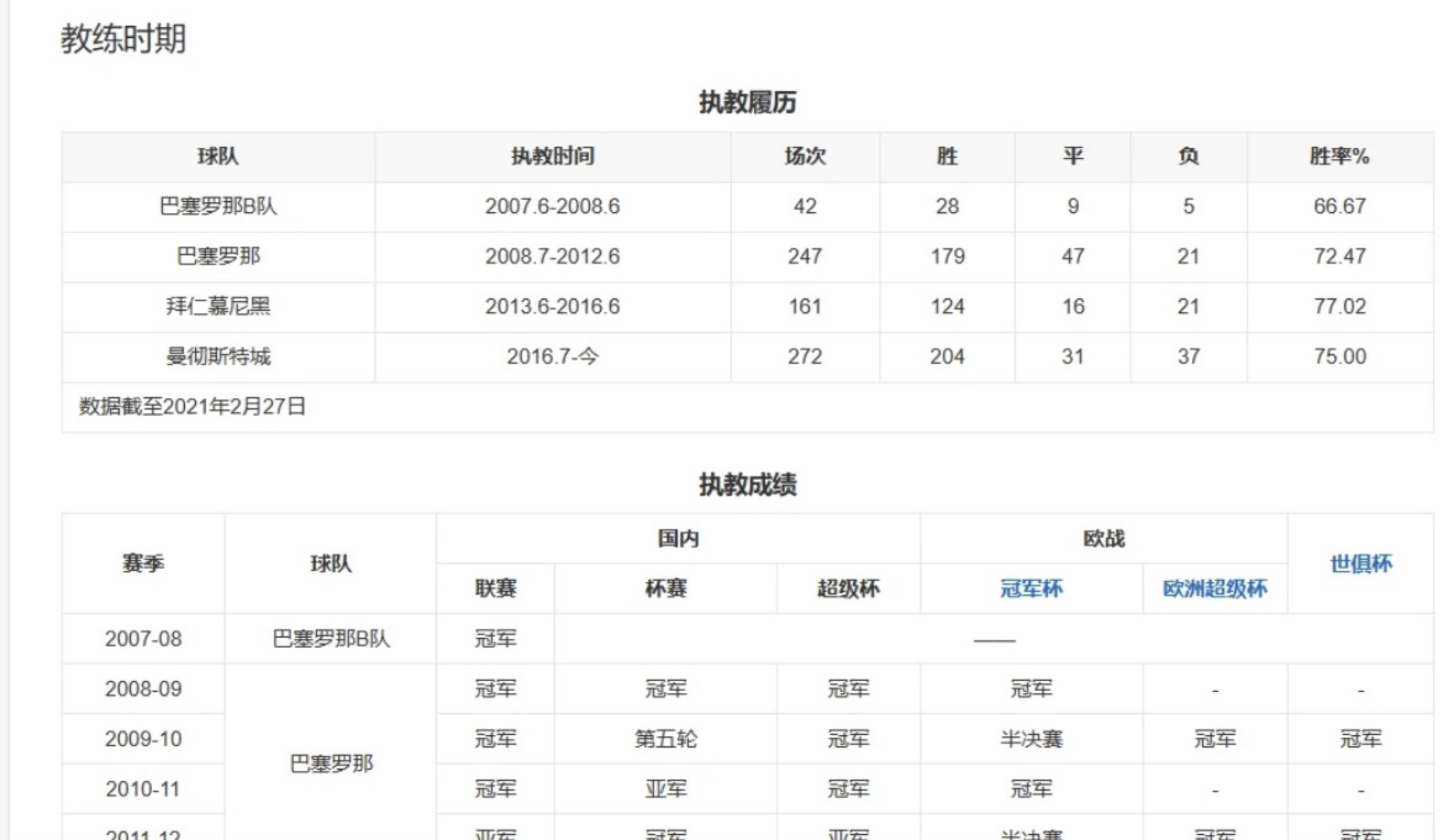This screenshot has width=1454, height=840.
Task: Select the 2013.6-2016.6 period cell
Action: pos(553,306)
